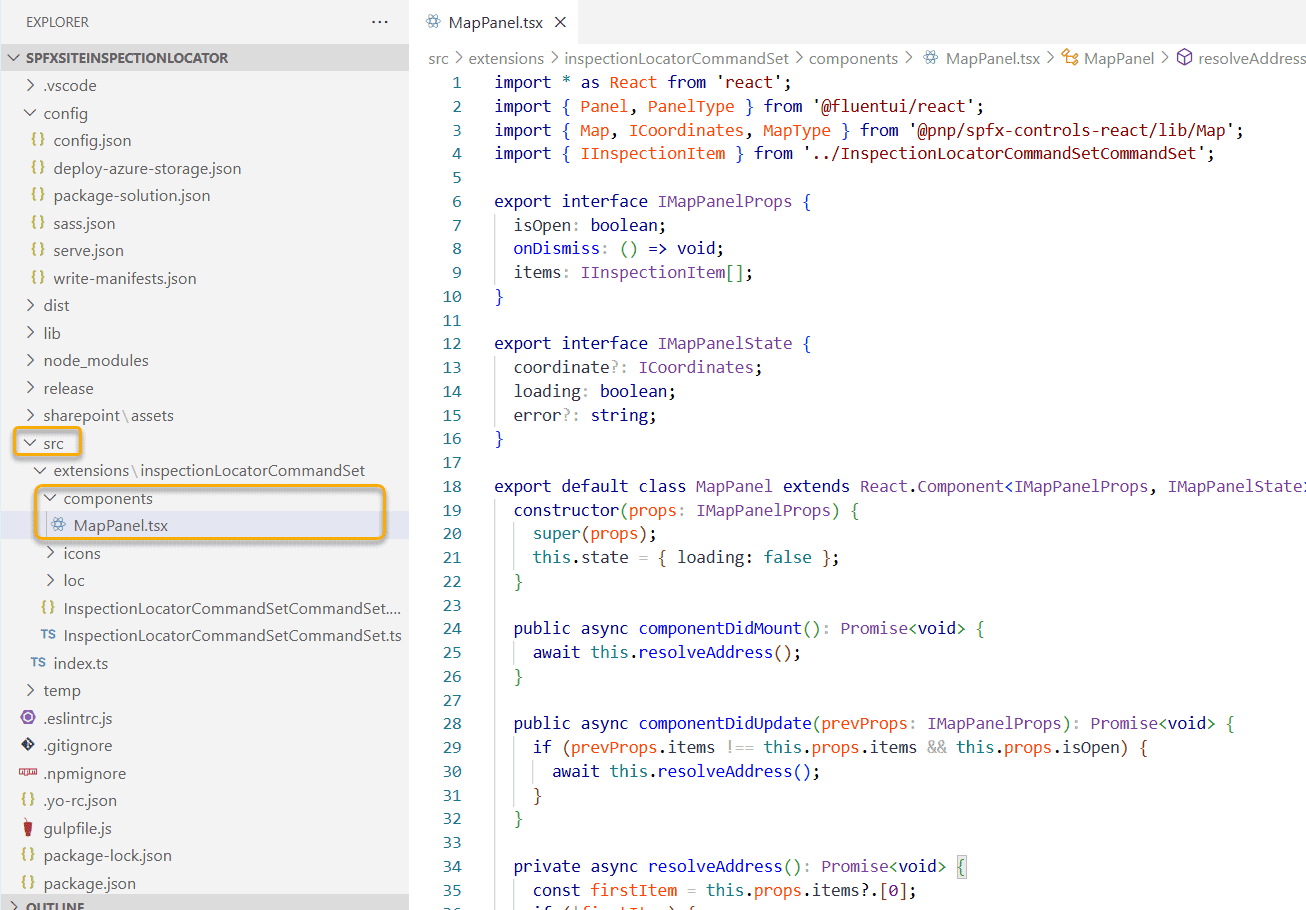
Task: Collapse the src folder in Explorer
Action: pyautogui.click(x=30, y=443)
